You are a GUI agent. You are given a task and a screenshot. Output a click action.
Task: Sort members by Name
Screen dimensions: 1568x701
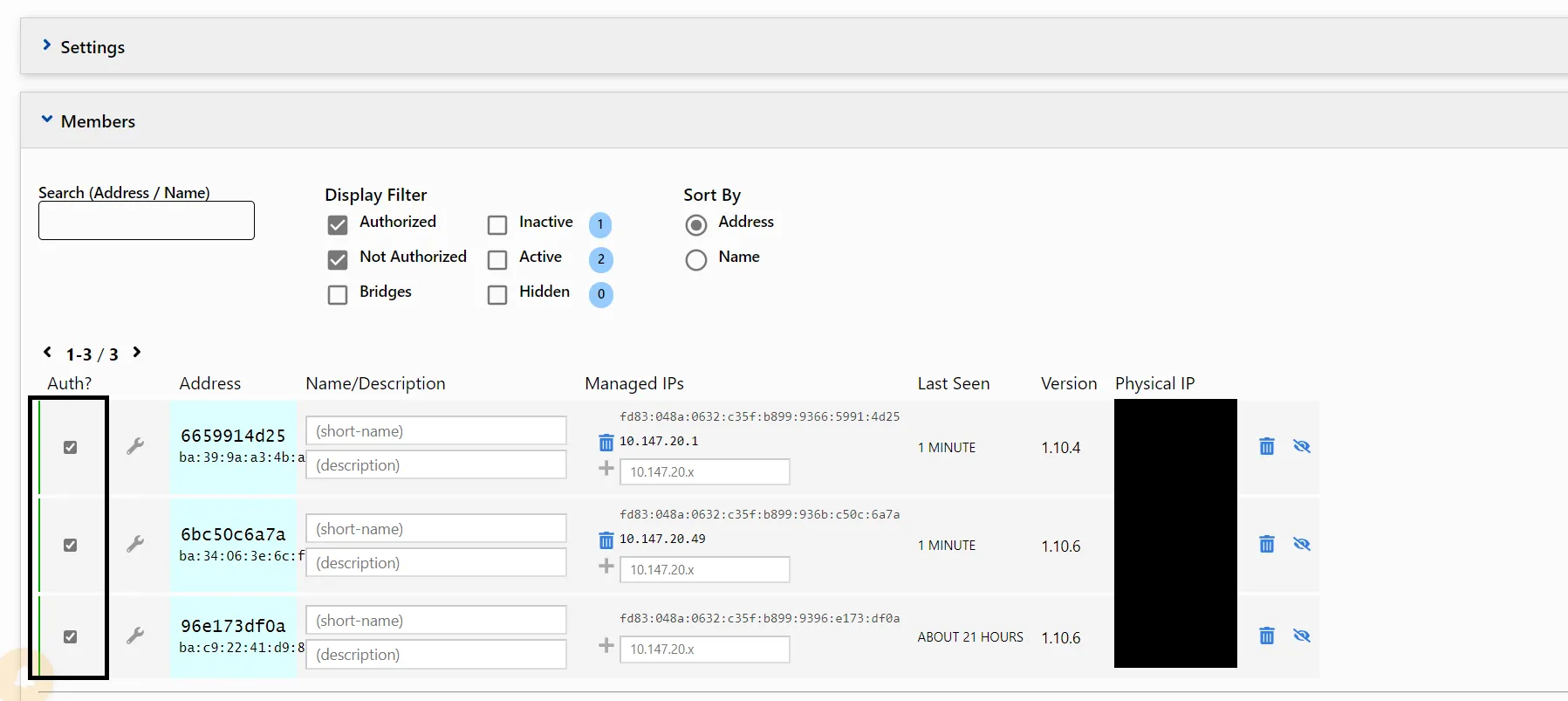tap(696, 260)
